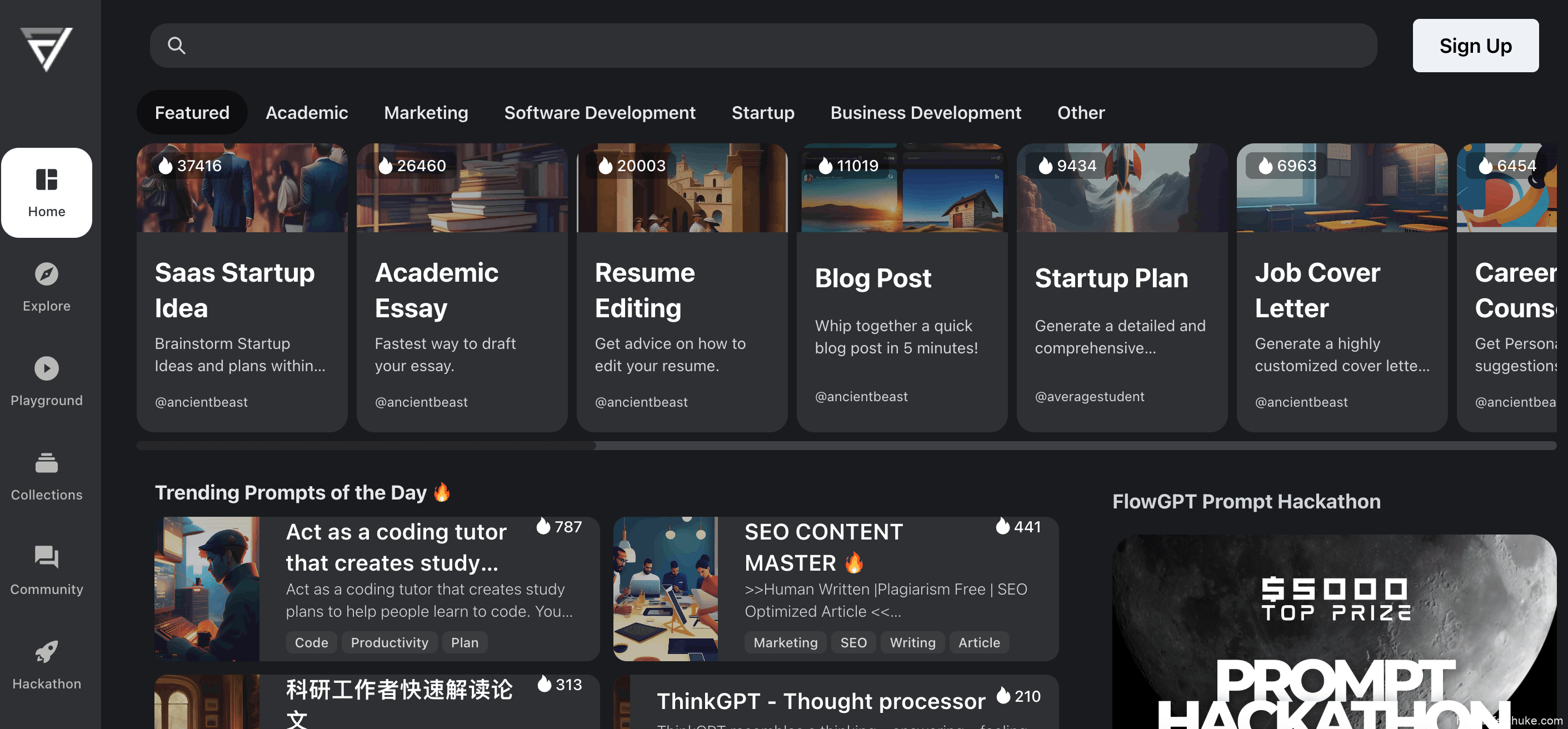The width and height of the screenshot is (1568, 729).
Task: Click the flame upvote count 441
Action: [x=1018, y=526]
